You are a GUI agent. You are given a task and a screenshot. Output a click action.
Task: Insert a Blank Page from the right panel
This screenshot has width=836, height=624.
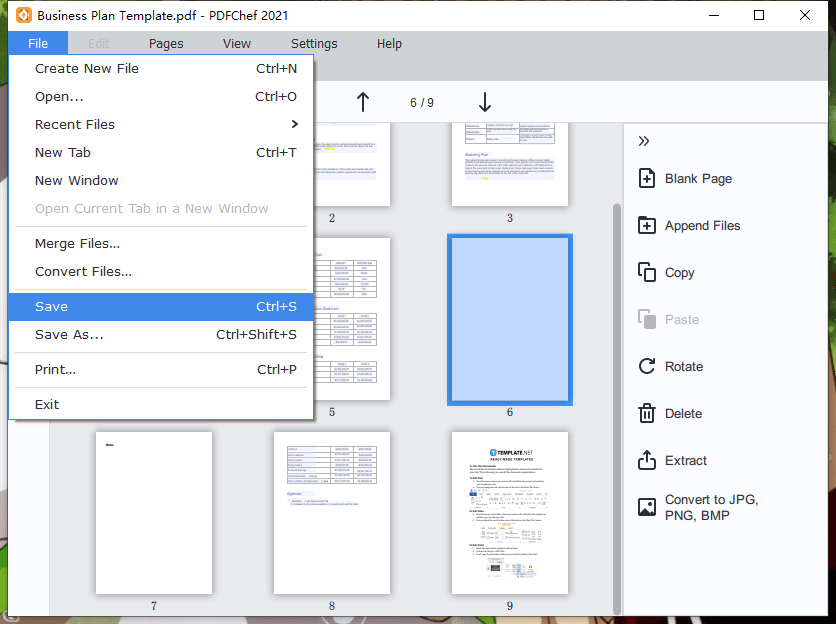click(684, 178)
